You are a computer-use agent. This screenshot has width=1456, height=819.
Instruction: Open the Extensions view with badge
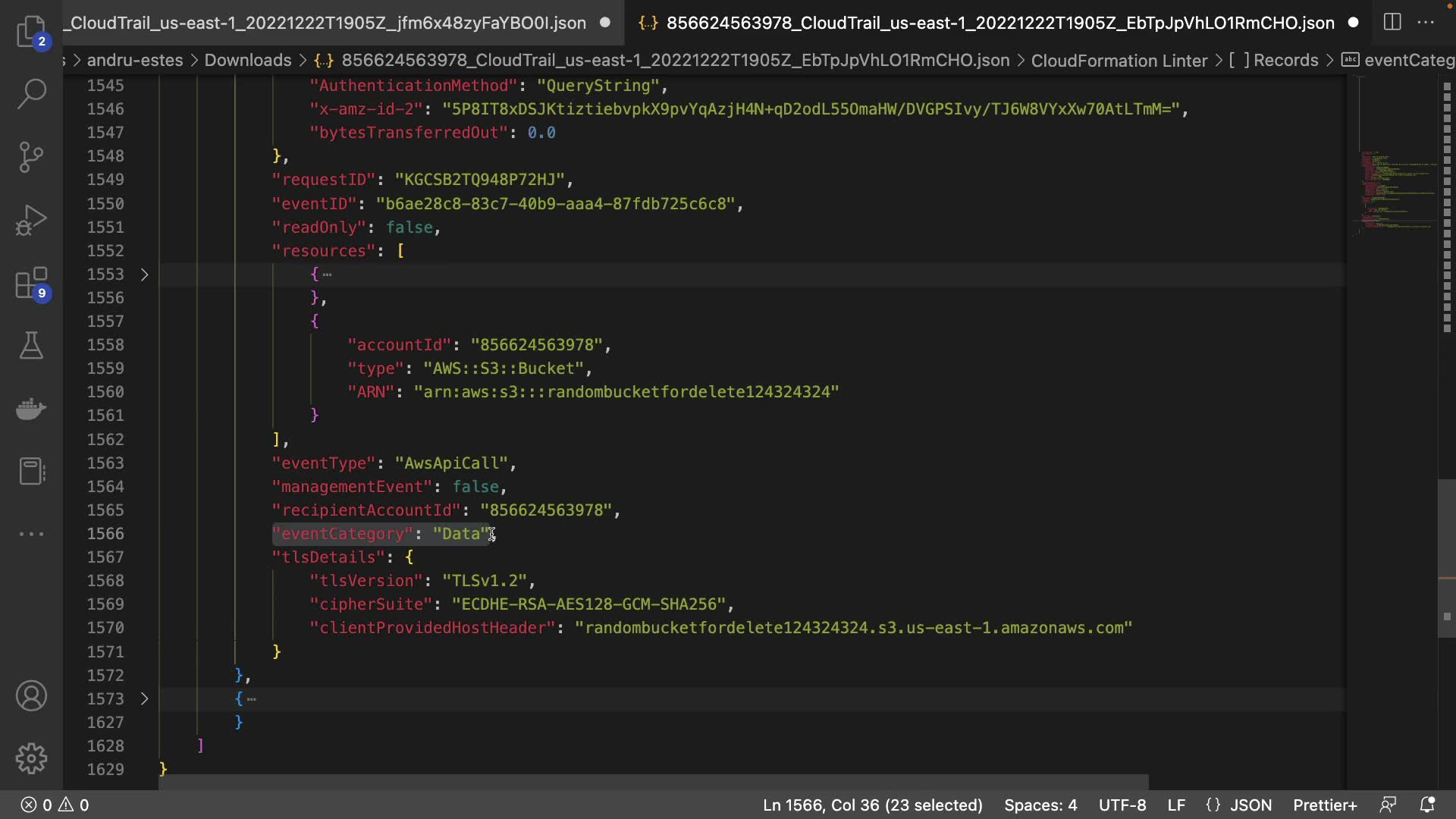pos(31,284)
